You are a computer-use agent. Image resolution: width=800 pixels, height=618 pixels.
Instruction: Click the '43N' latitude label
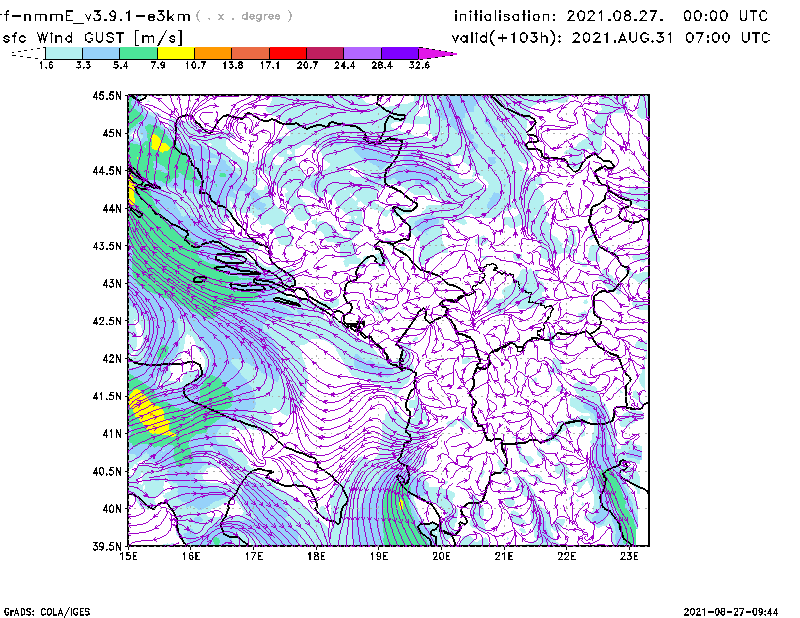pyautogui.click(x=112, y=283)
